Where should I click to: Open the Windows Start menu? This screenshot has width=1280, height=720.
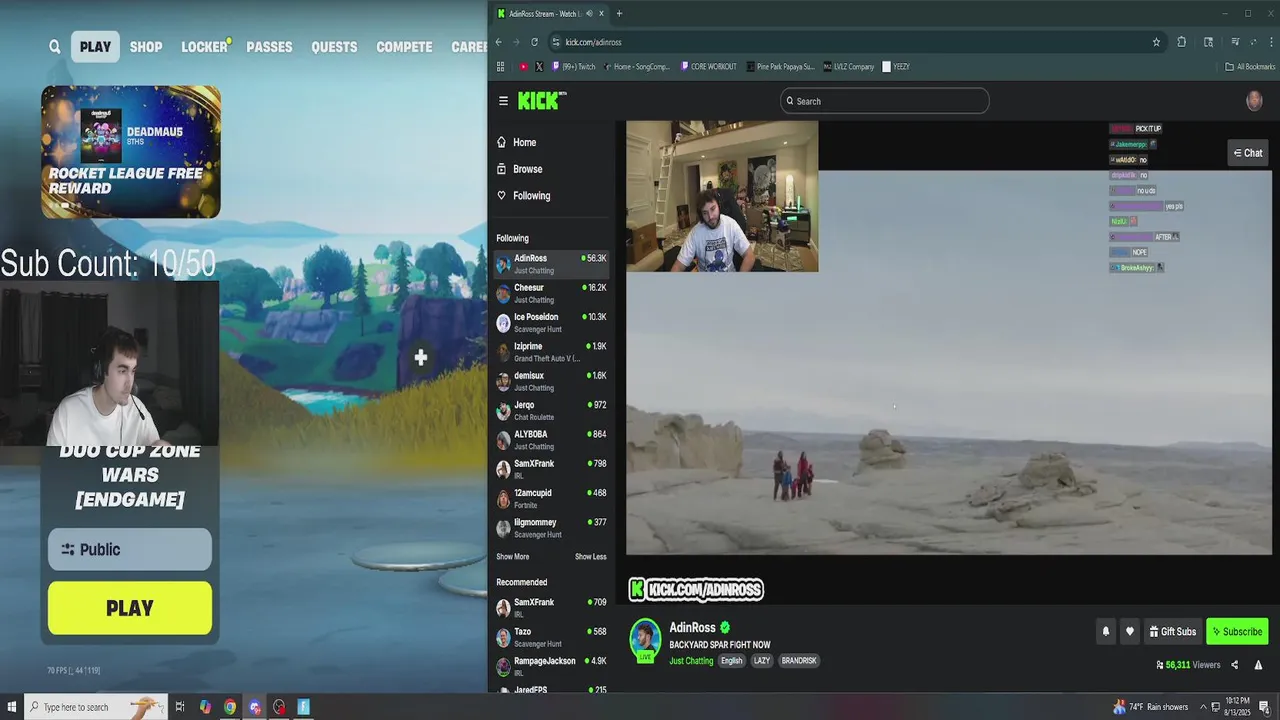point(11,707)
